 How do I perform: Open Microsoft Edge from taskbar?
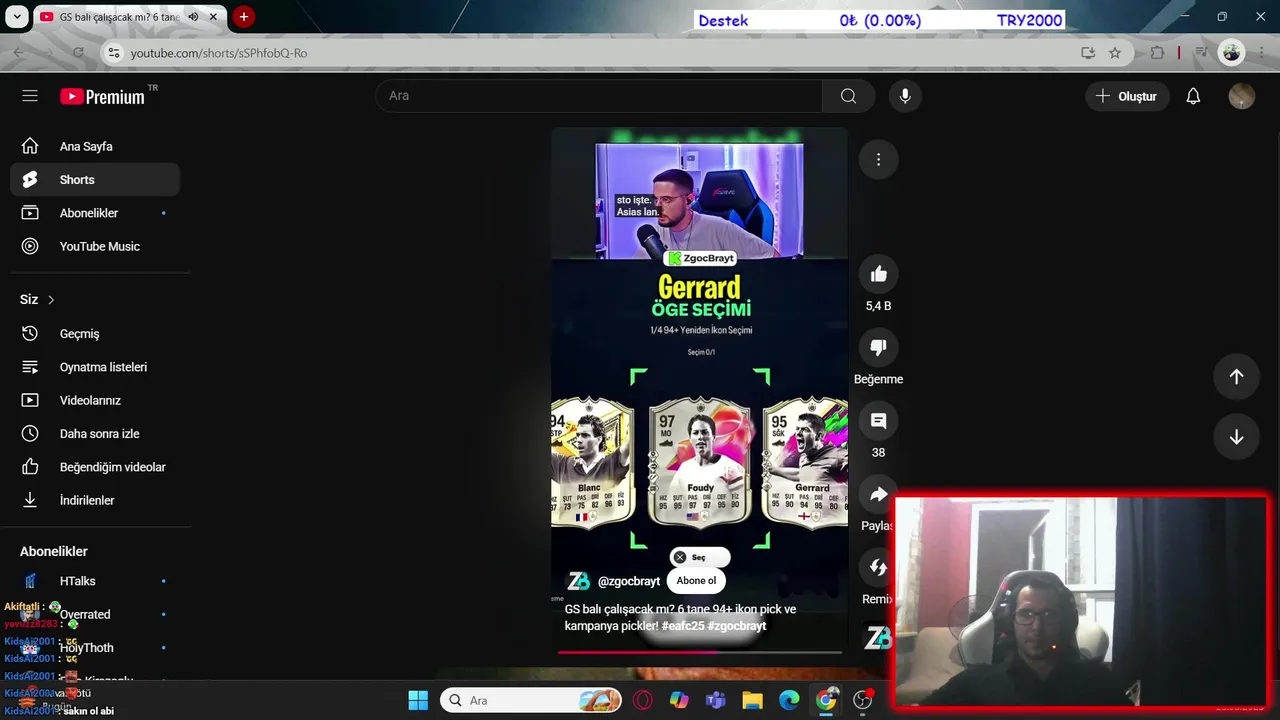tap(789, 700)
